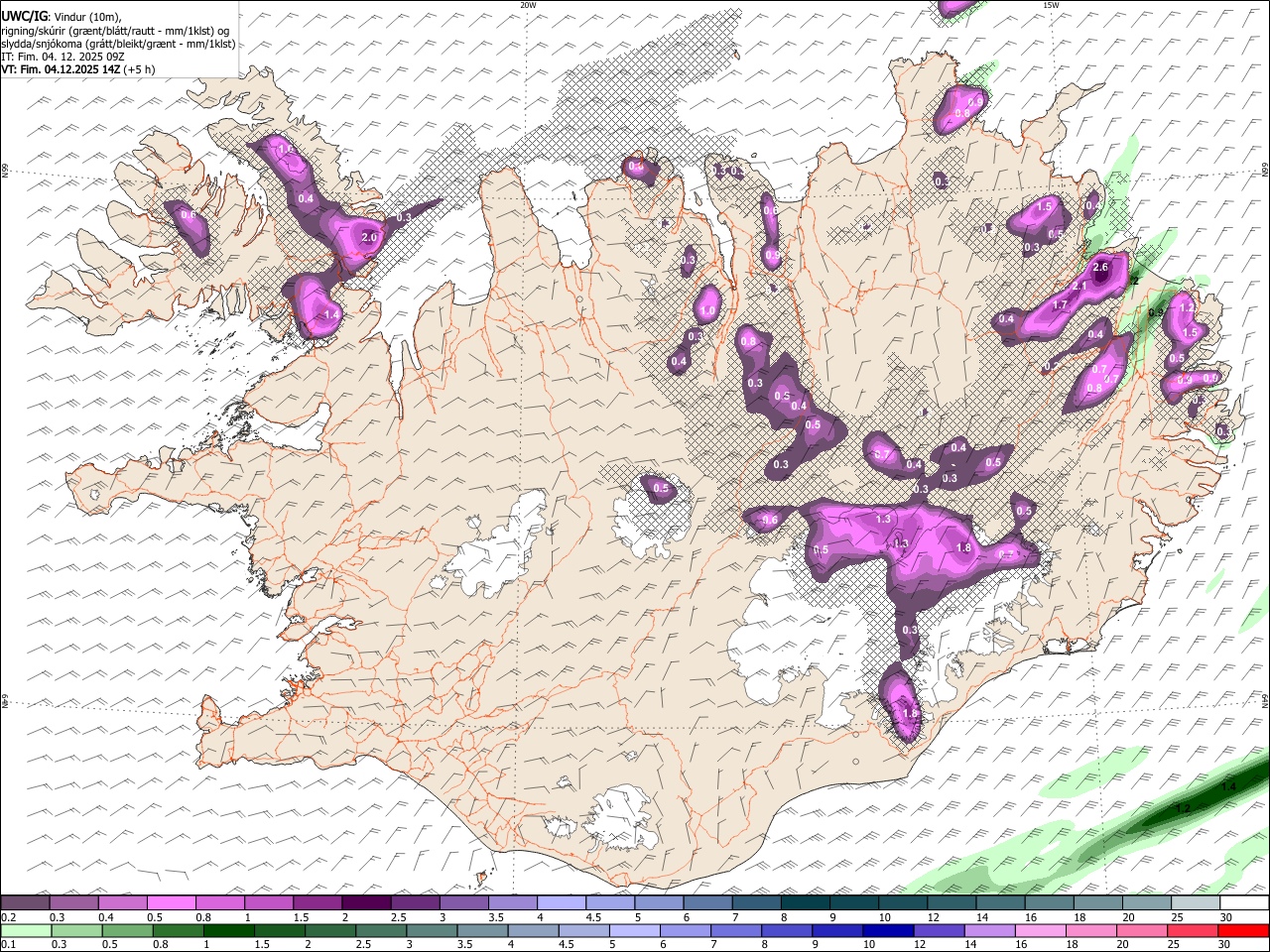Click the slydda/snjókoma legend description line
Viewport: 1270px width, 952px height.
click(x=118, y=44)
